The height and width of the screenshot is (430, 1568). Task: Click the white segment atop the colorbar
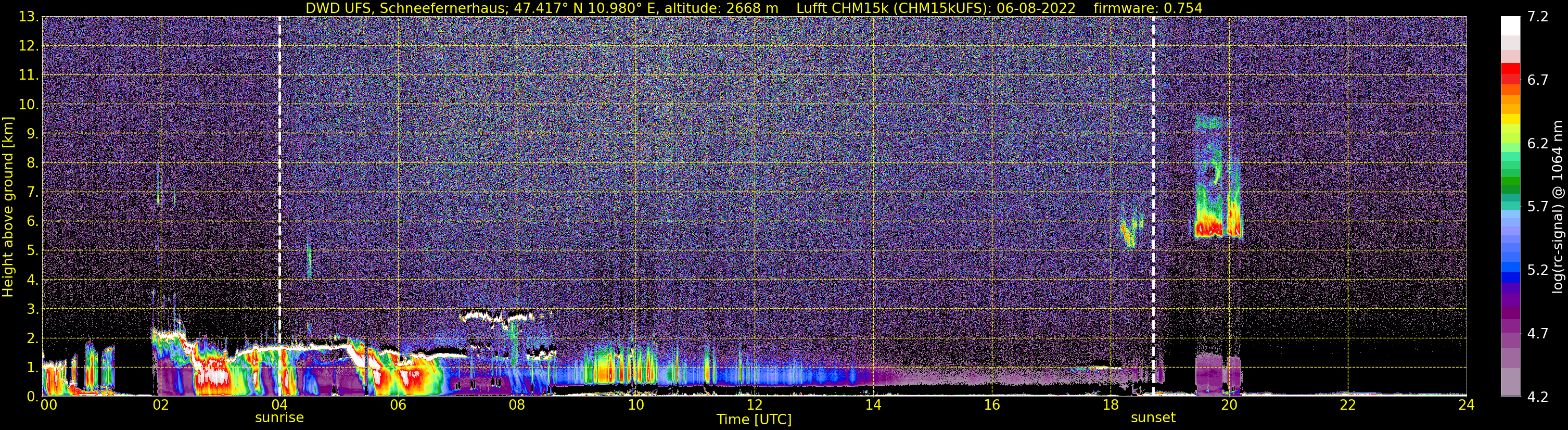pos(1510,26)
